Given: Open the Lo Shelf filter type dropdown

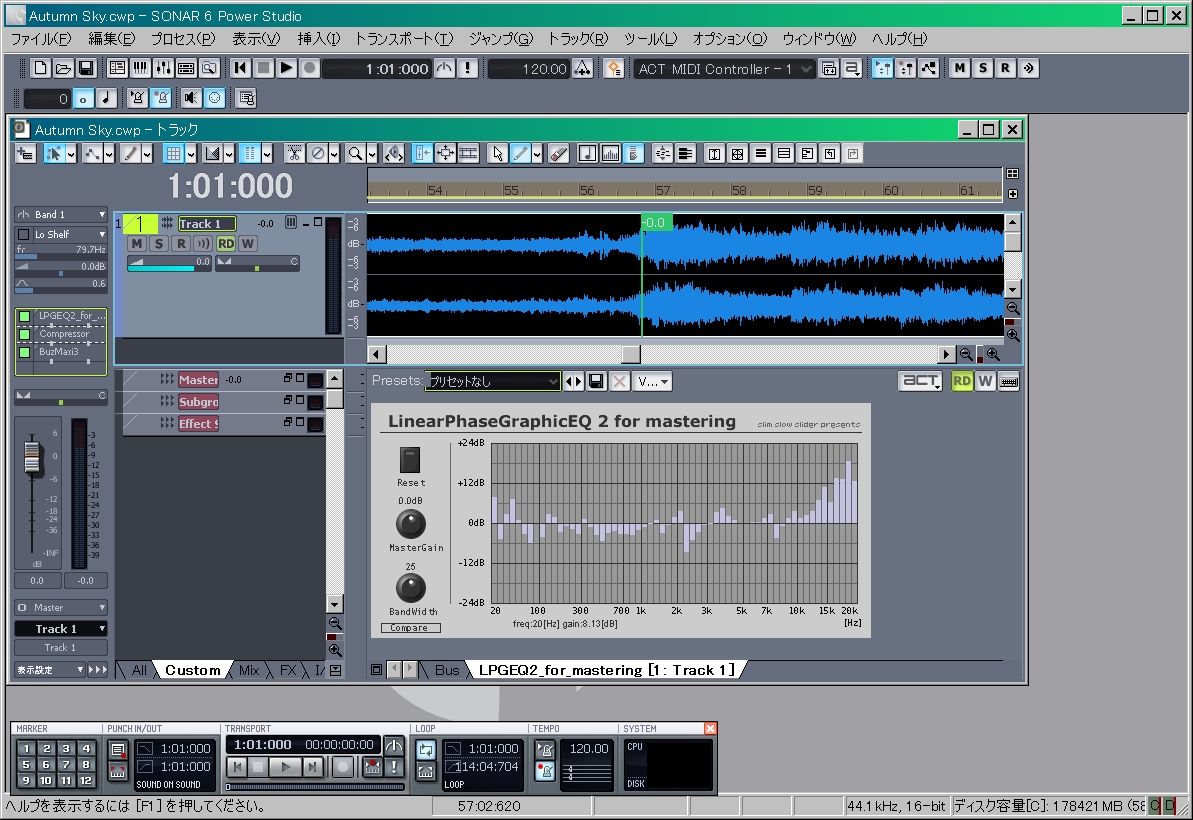Looking at the screenshot, I should [102, 234].
